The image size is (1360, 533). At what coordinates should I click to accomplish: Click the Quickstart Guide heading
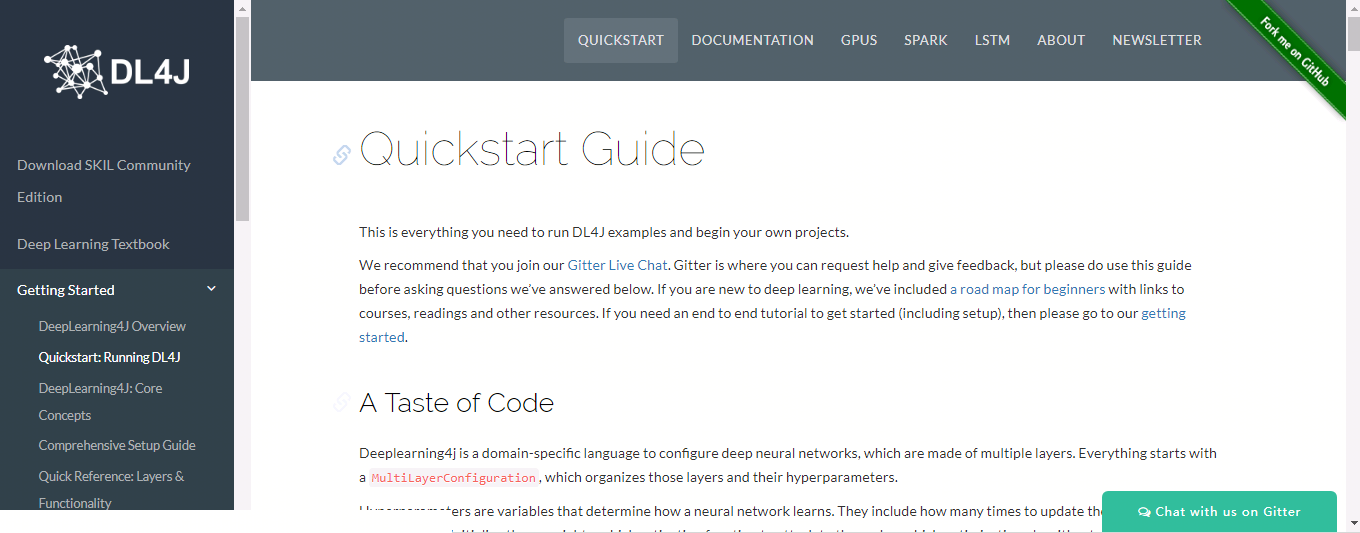point(532,149)
